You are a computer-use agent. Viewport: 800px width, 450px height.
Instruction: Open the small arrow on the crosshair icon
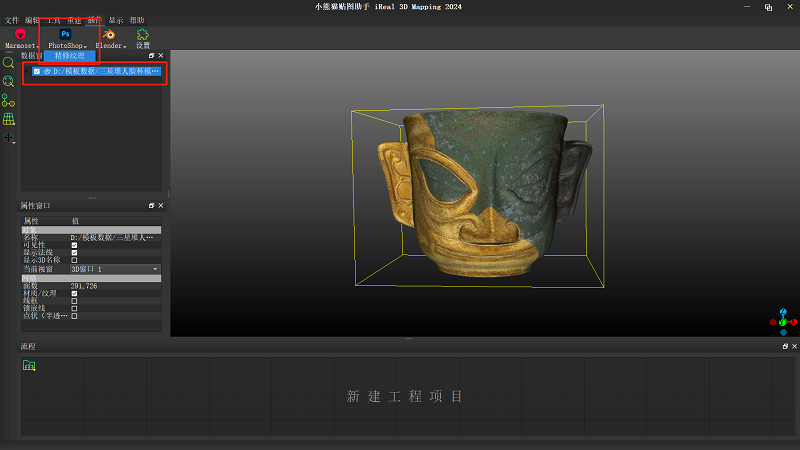[14, 143]
